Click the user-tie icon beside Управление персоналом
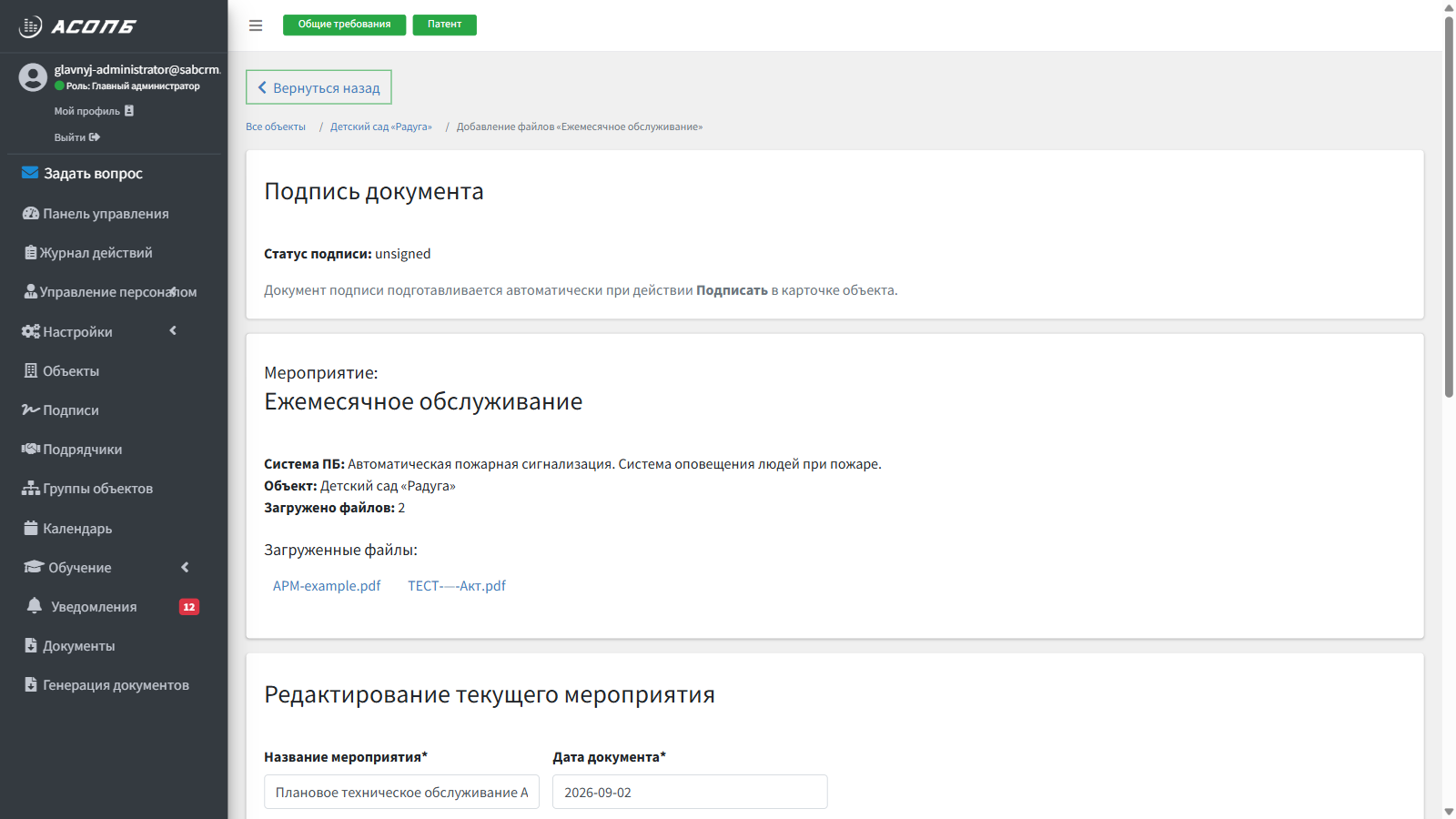This screenshot has width=1456, height=819. point(31,291)
